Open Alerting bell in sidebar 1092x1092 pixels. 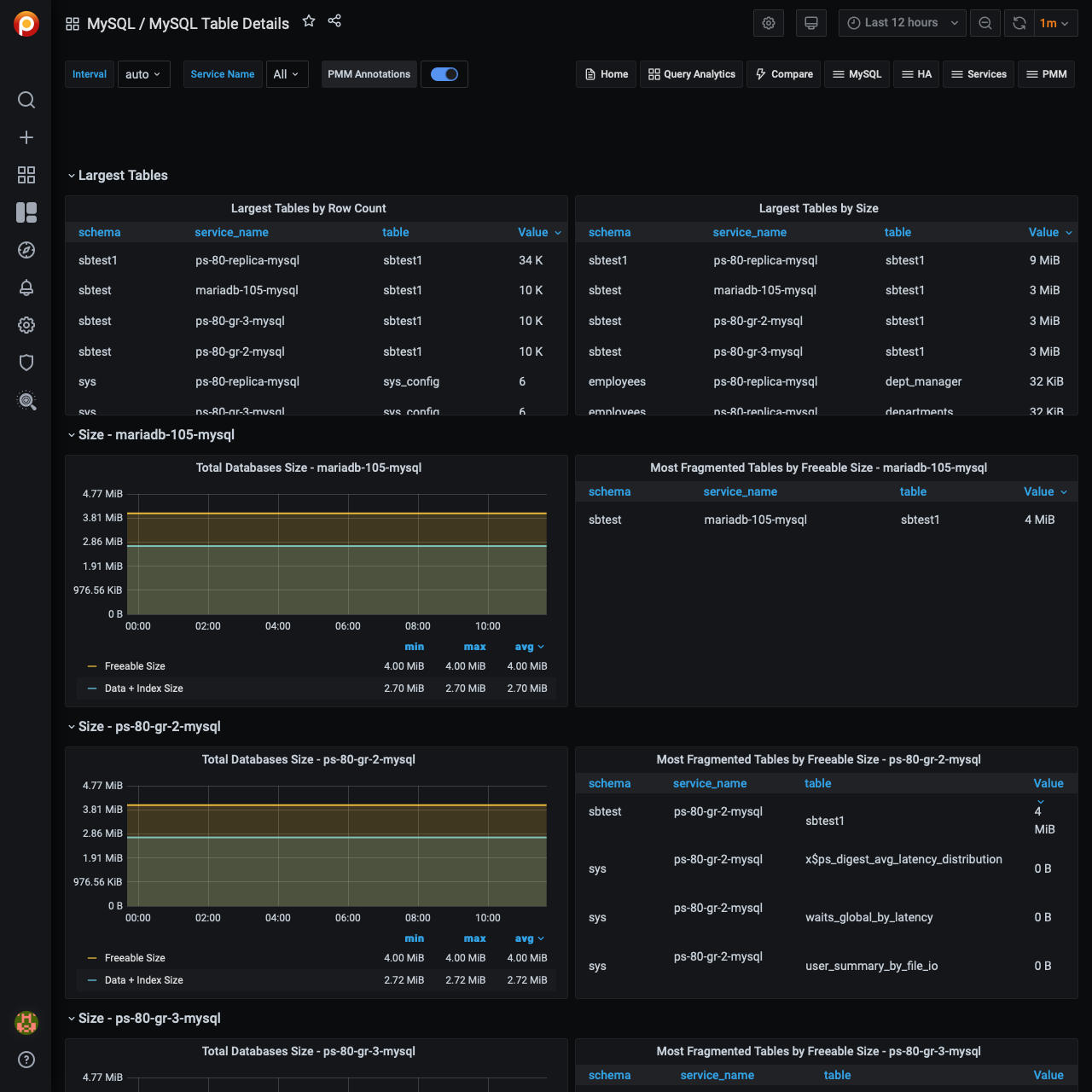click(26, 288)
